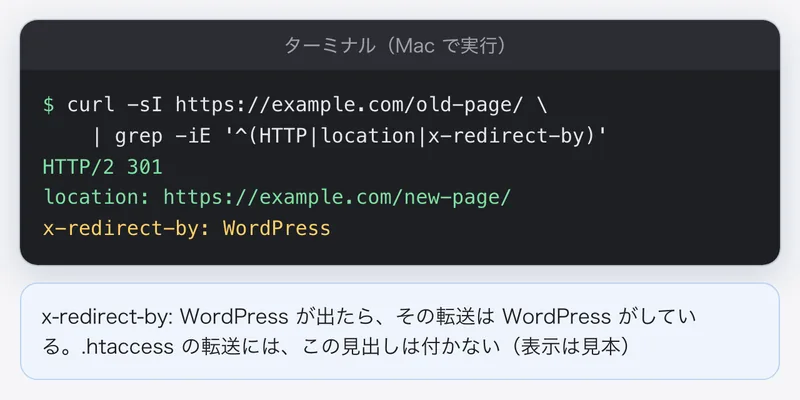Screen dimensions: 800x400
Task: Click the x-redirect-by: WordPress output line
Action: pos(187,228)
